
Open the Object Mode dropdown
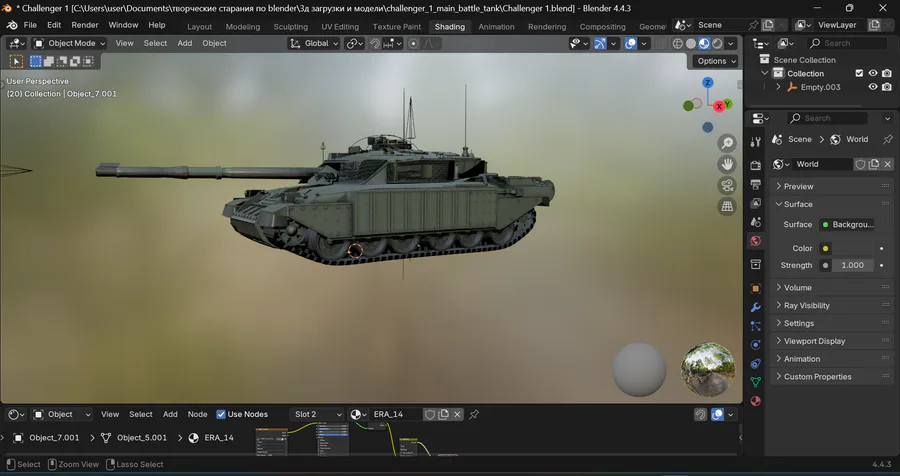pos(69,44)
